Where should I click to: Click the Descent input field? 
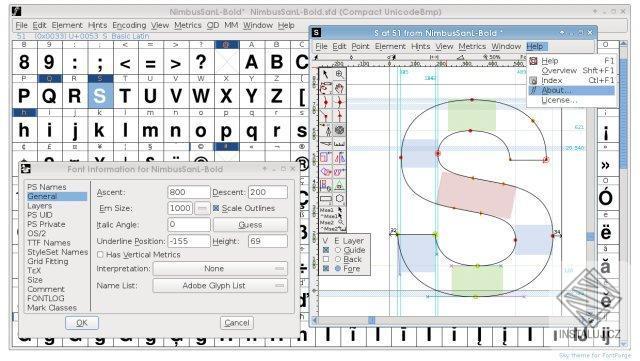point(268,192)
